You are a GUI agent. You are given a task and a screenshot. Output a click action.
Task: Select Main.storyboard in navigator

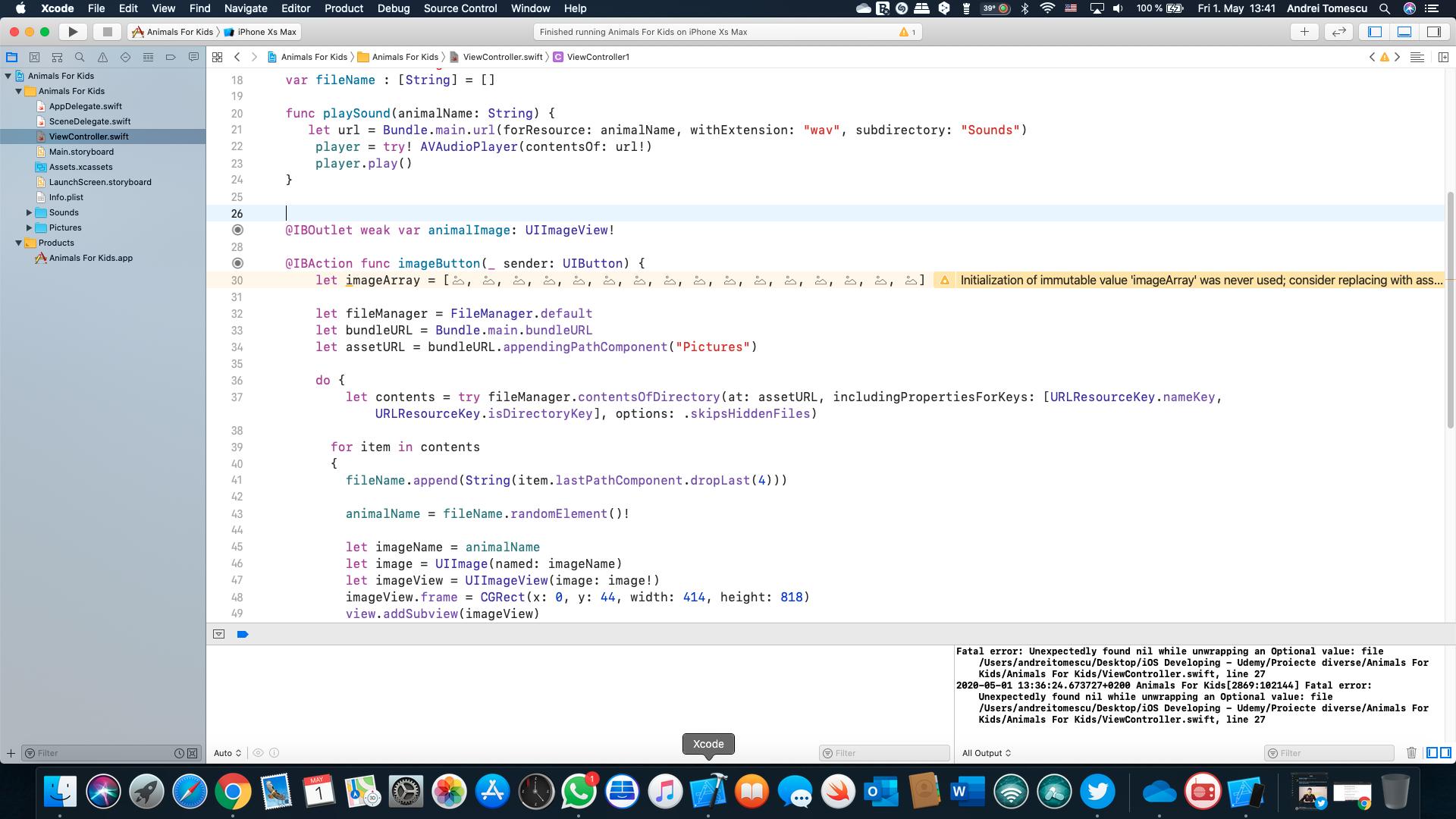[x=81, y=152]
